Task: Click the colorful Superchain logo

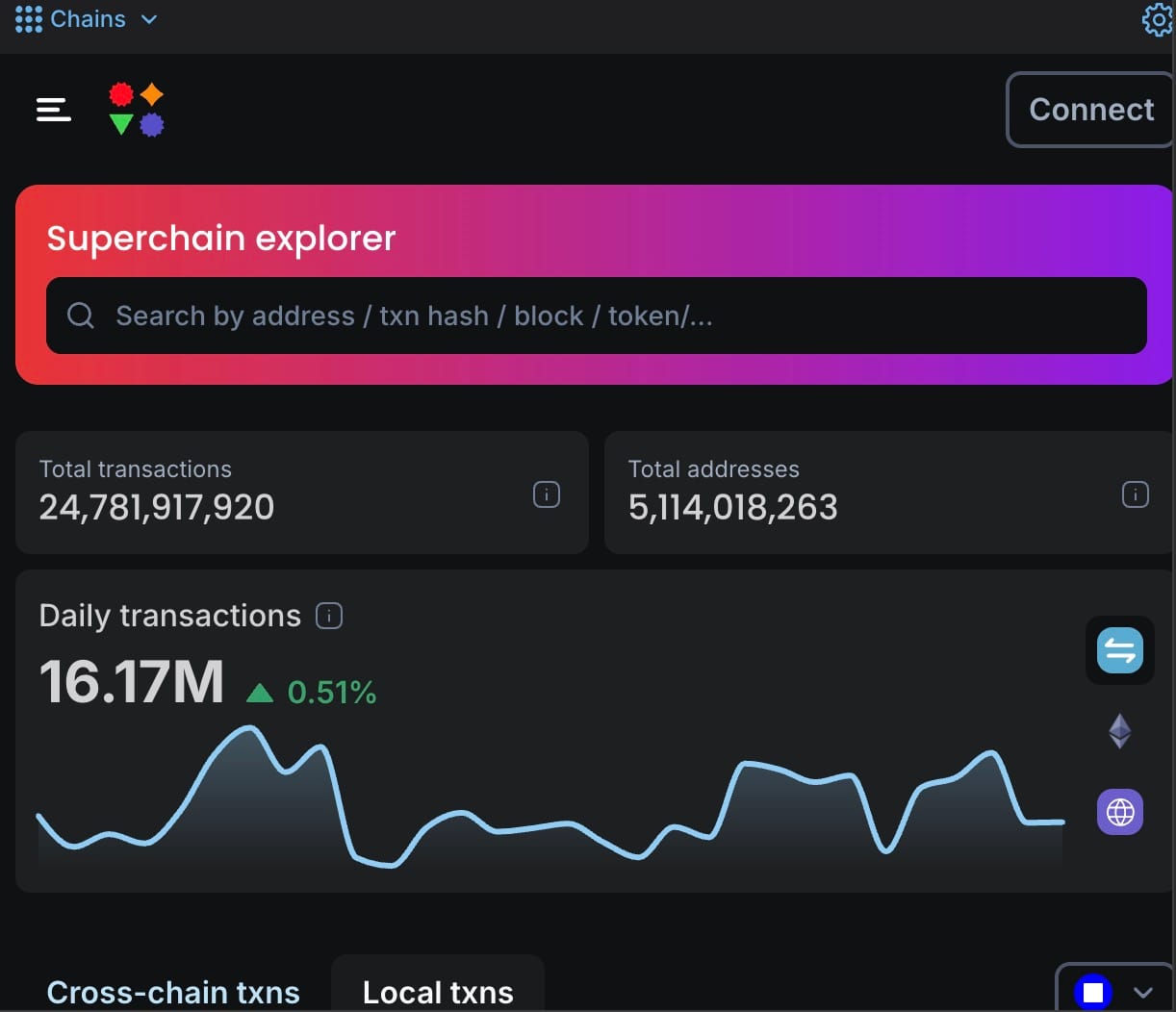Action: point(137,110)
